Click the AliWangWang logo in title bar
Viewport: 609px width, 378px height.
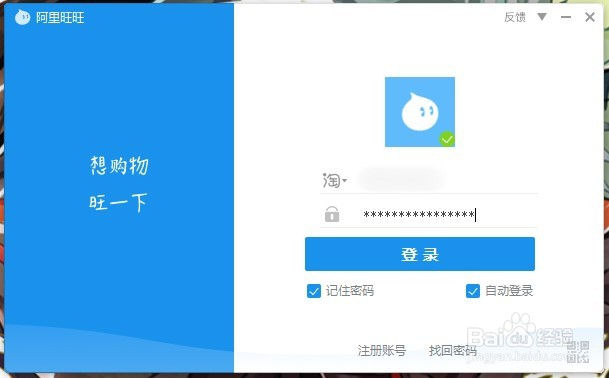[22, 17]
